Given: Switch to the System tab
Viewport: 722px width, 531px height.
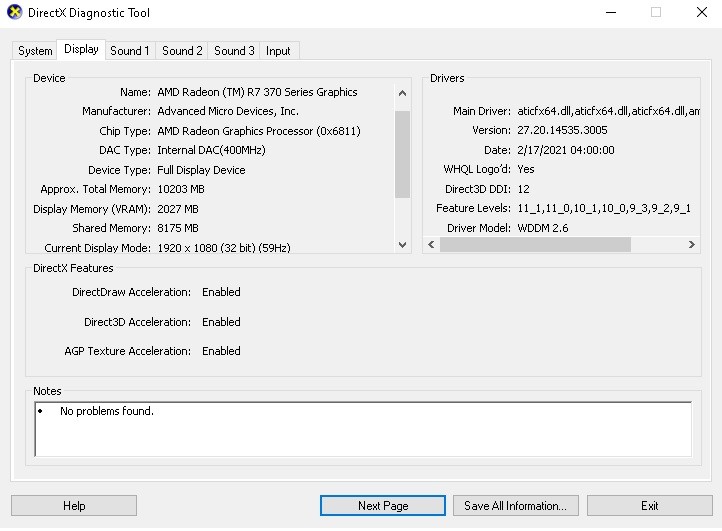Looking at the screenshot, I should click(x=35, y=51).
